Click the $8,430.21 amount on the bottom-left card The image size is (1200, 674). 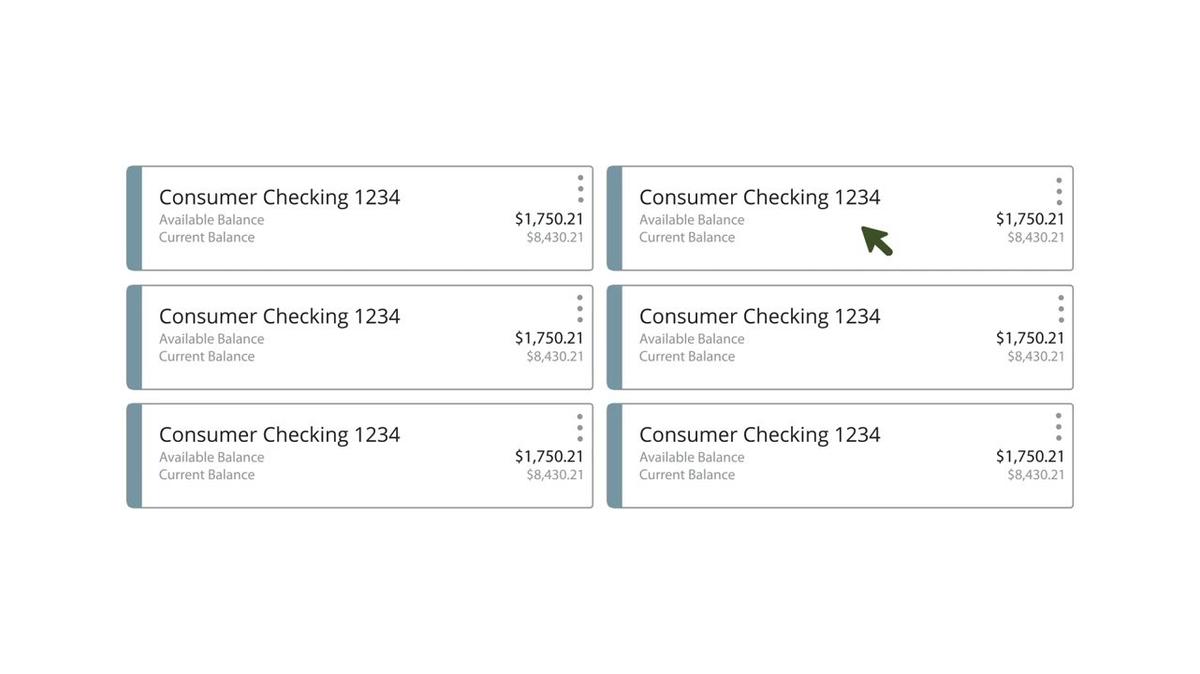coord(555,475)
